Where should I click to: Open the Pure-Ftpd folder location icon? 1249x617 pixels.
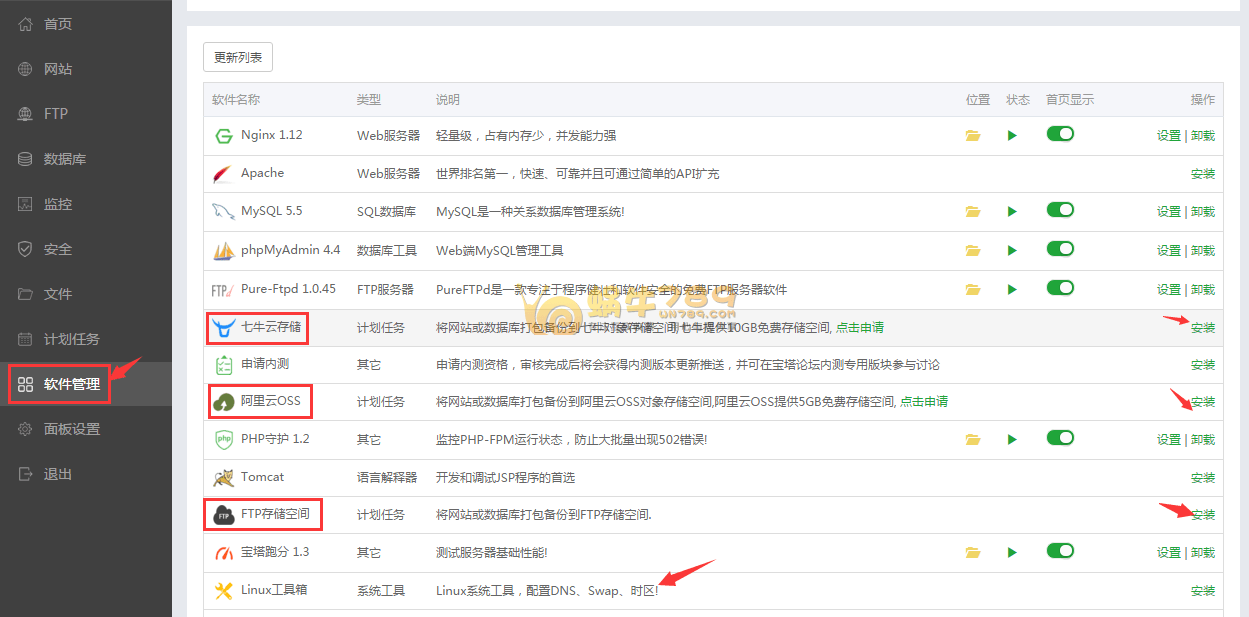coord(972,290)
